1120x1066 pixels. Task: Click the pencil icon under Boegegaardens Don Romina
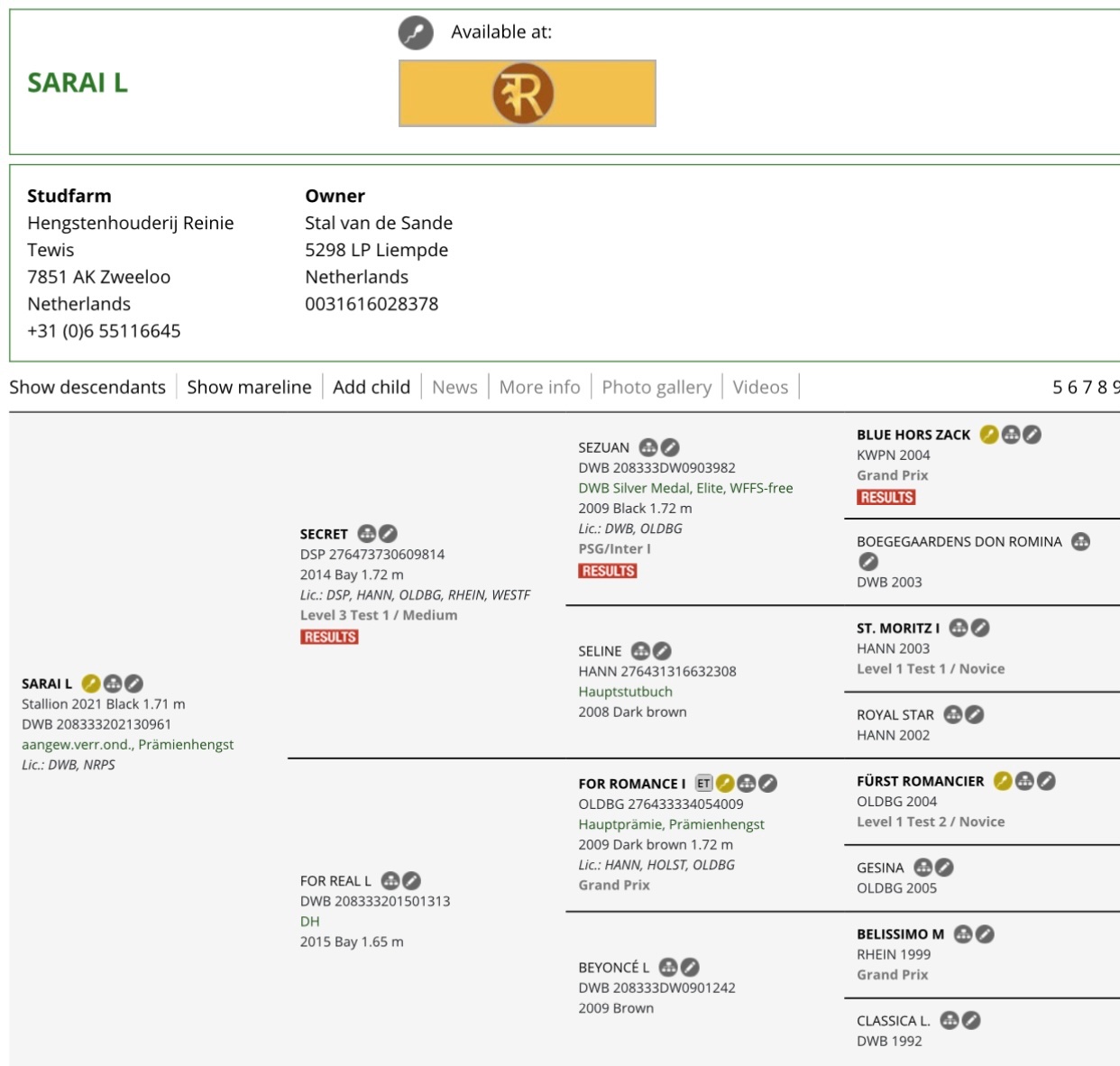[x=868, y=562]
